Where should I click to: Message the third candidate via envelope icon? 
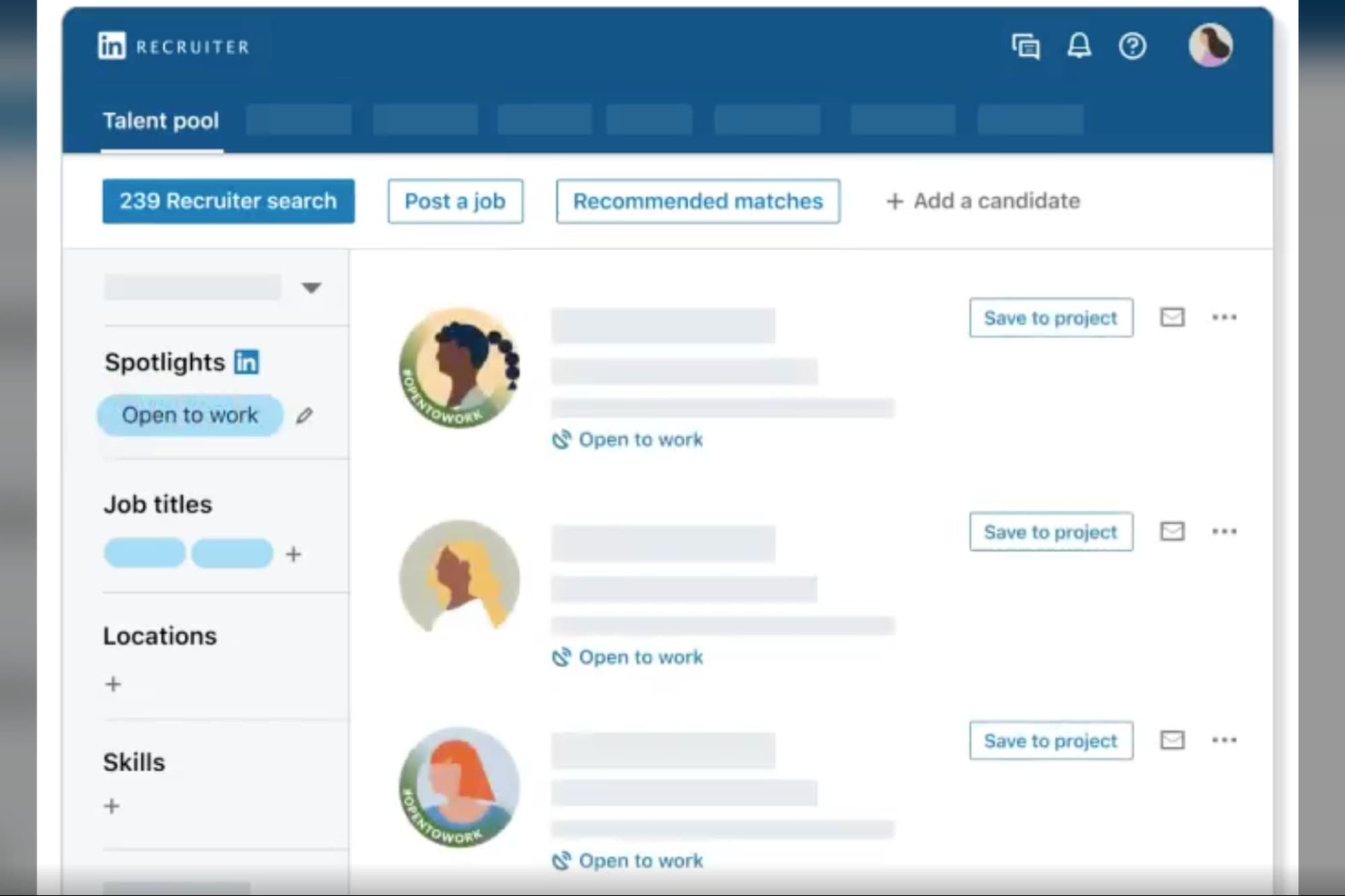coord(1172,740)
